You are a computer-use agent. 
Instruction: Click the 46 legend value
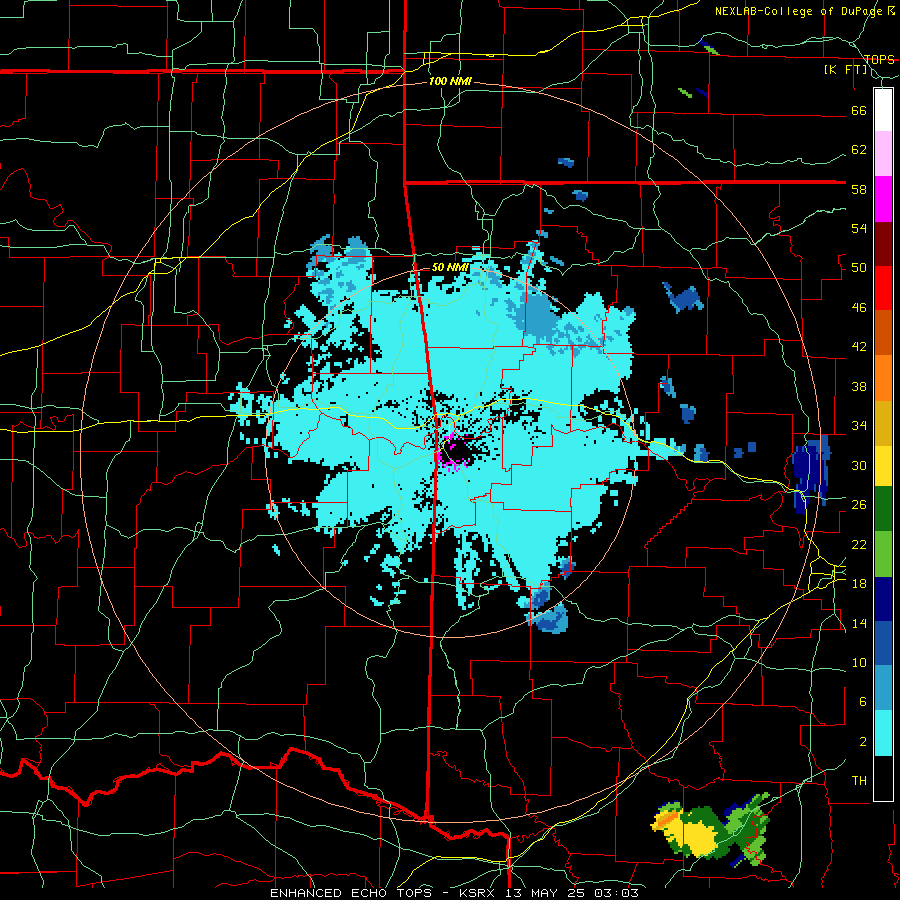pos(859,308)
